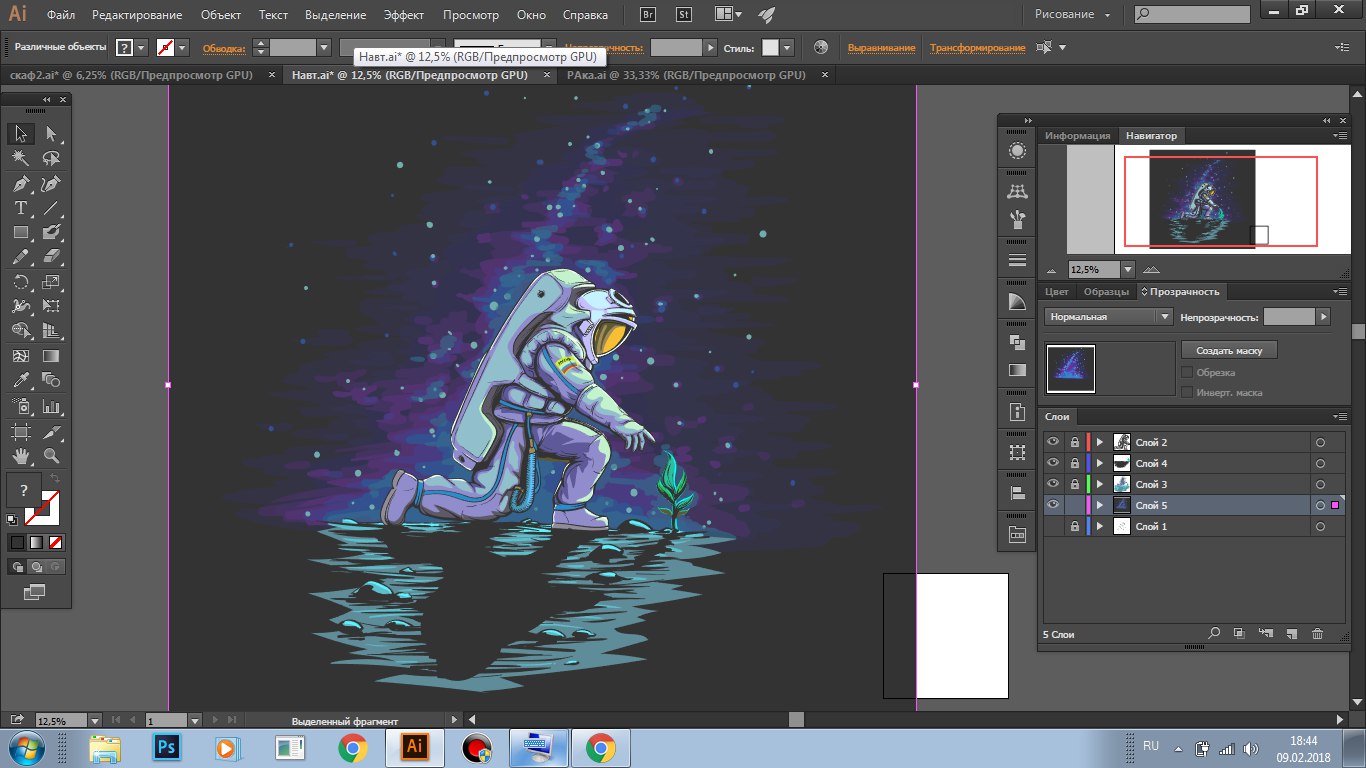Click the Обводка link in the control bar
Screen dimensions: 1366x768
[x=224, y=47]
